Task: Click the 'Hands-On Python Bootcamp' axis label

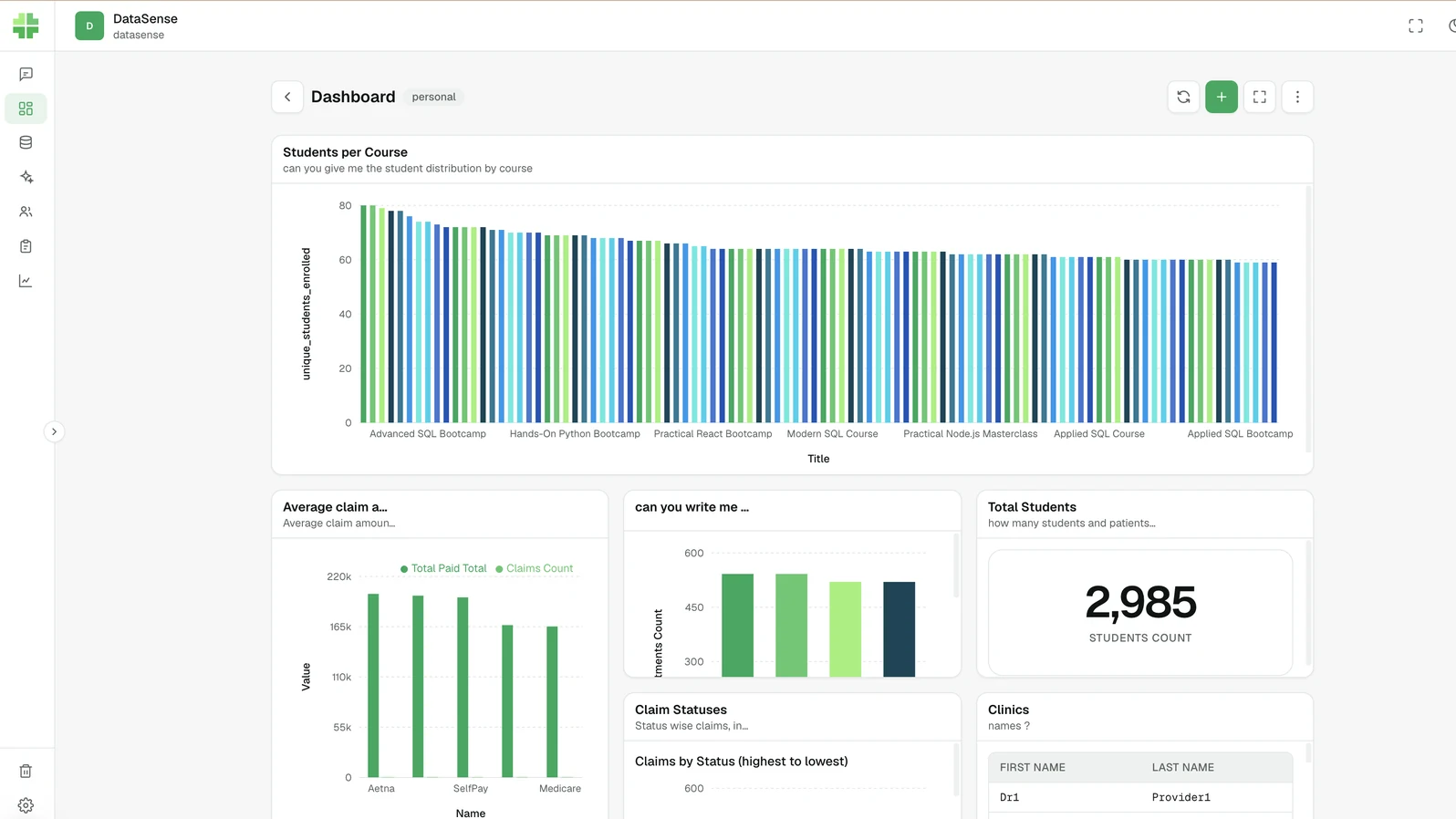Action: coord(575,434)
